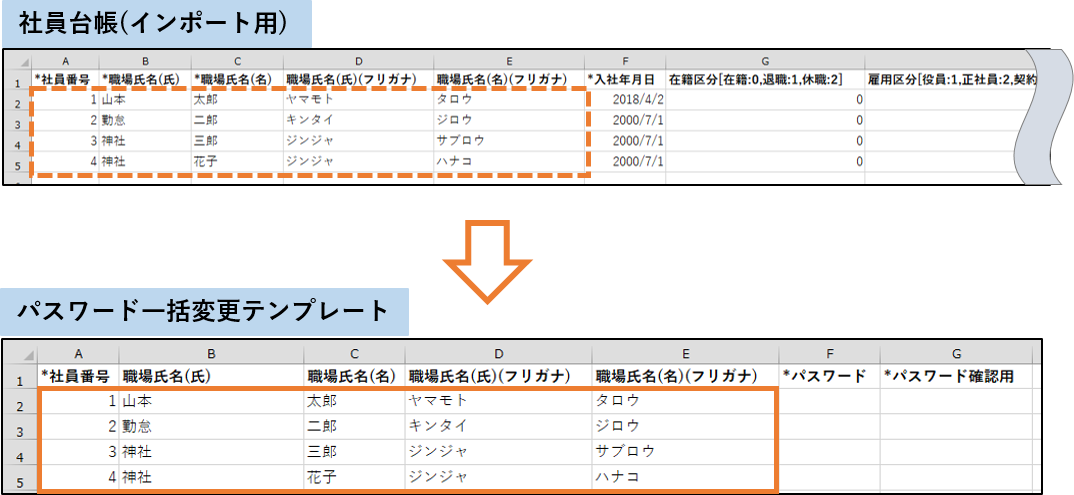
Task: Select column F header in the password template
Action: pos(828,353)
